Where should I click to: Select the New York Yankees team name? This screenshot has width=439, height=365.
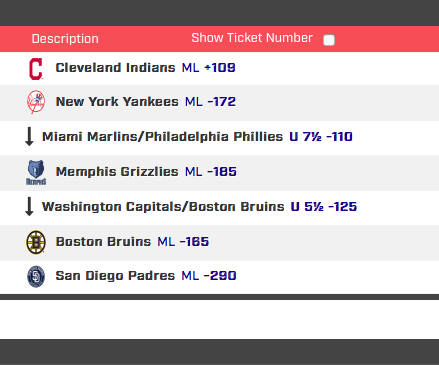pos(117,101)
